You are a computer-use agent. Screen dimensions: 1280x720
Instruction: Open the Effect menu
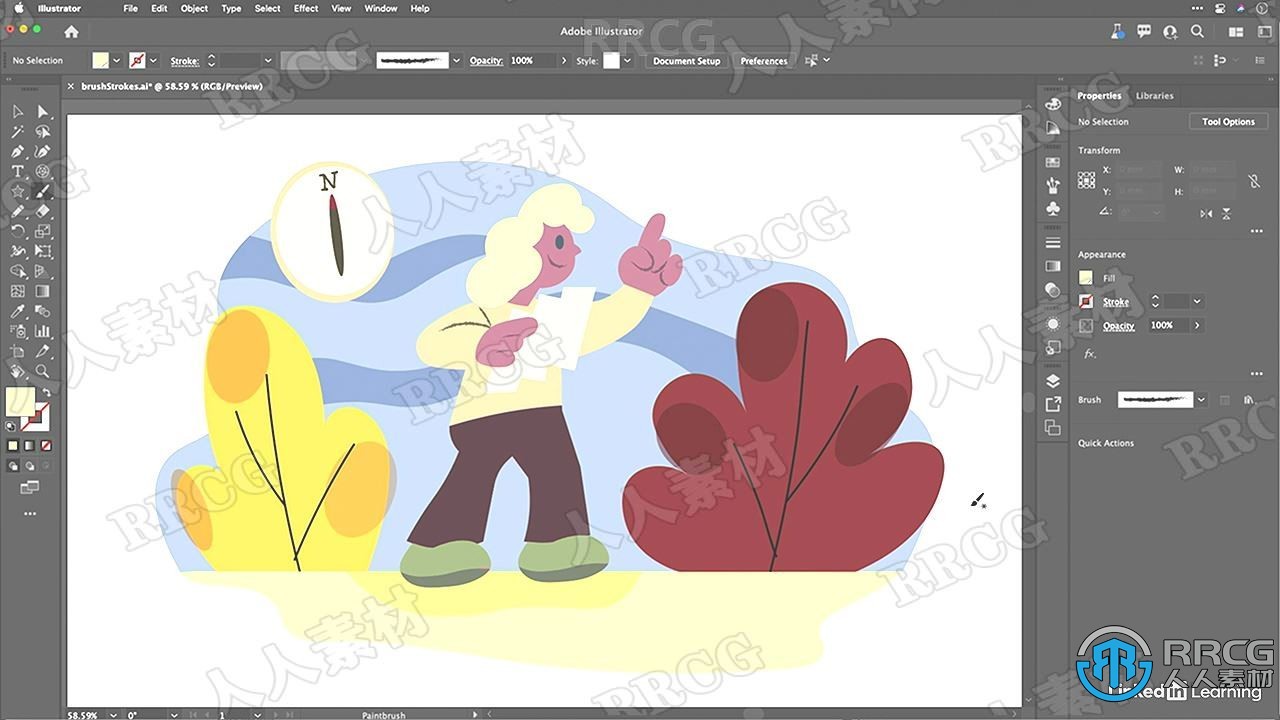pyautogui.click(x=306, y=8)
